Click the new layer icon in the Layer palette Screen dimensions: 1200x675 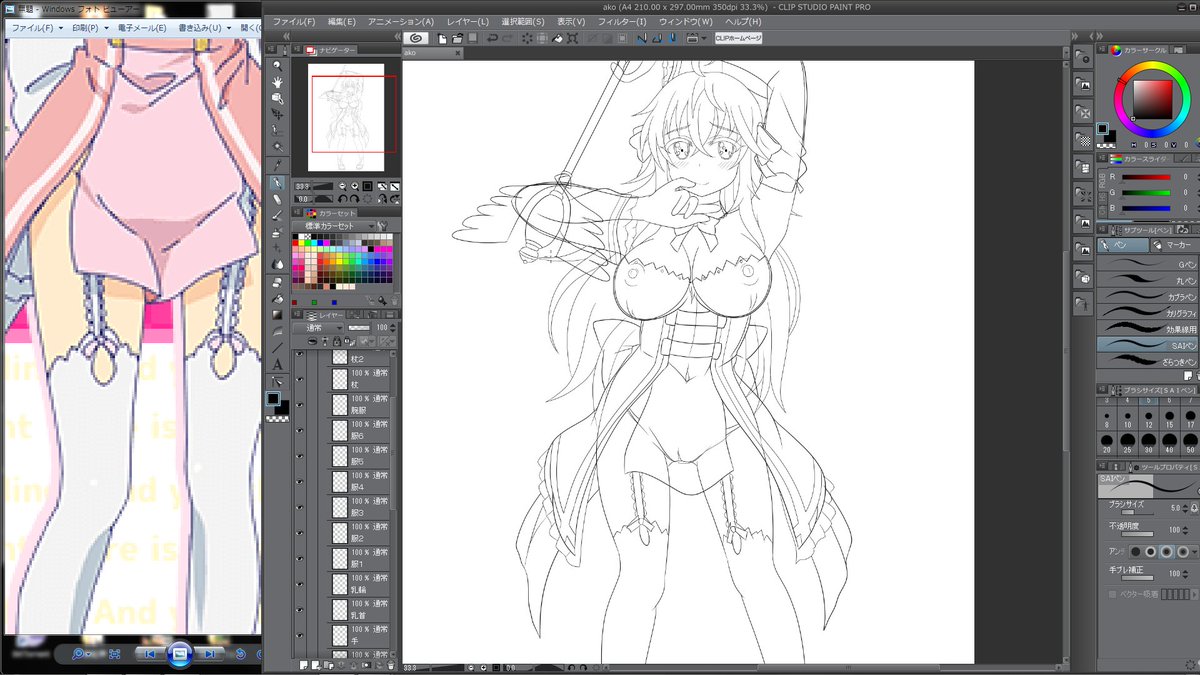(304, 664)
